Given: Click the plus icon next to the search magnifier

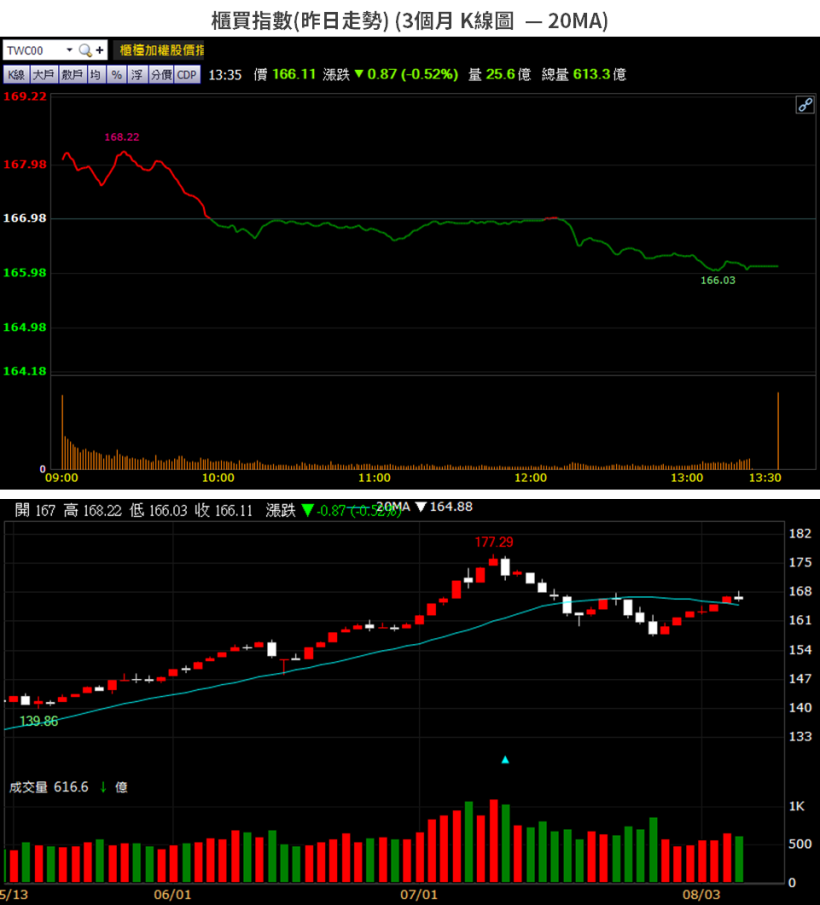Looking at the screenshot, I should click(x=100, y=50).
